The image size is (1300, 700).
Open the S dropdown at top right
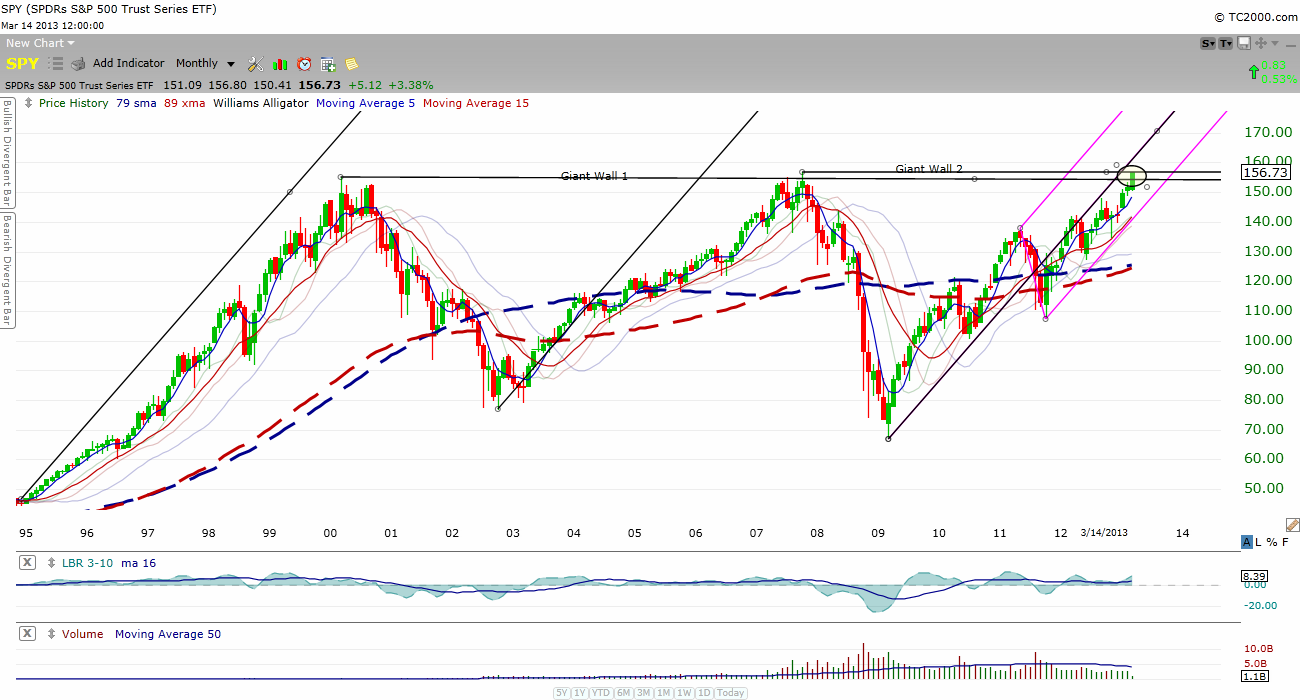click(x=1208, y=43)
